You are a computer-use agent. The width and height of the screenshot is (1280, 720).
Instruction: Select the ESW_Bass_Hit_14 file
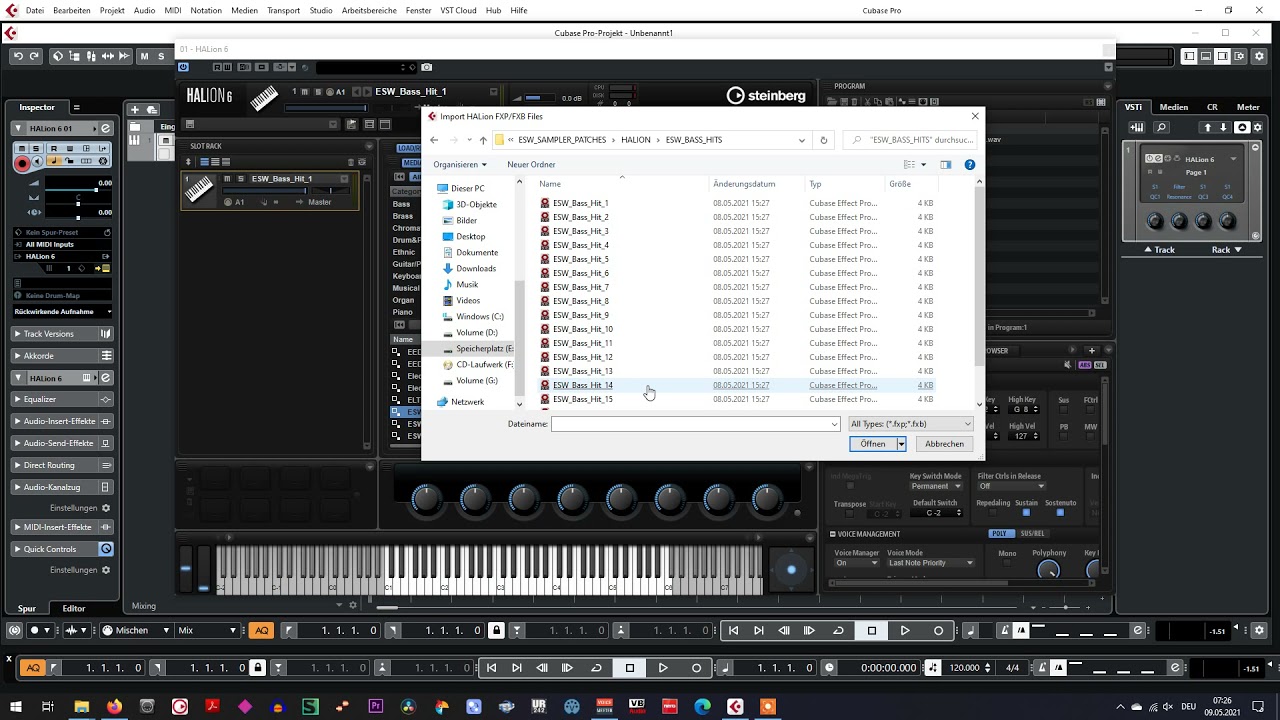[x=582, y=385]
